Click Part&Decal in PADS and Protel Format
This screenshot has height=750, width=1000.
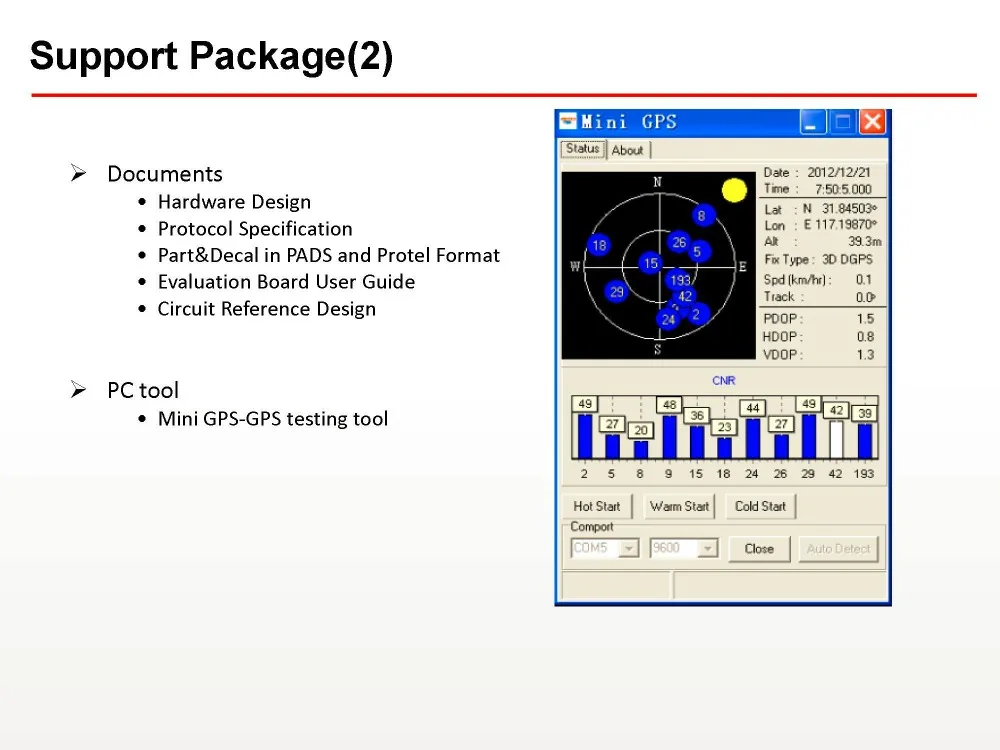pyautogui.click(x=328, y=256)
